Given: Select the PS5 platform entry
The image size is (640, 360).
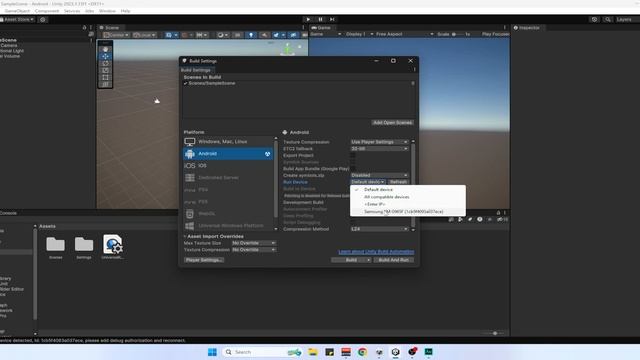Looking at the screenshot, I should point(228,202).
